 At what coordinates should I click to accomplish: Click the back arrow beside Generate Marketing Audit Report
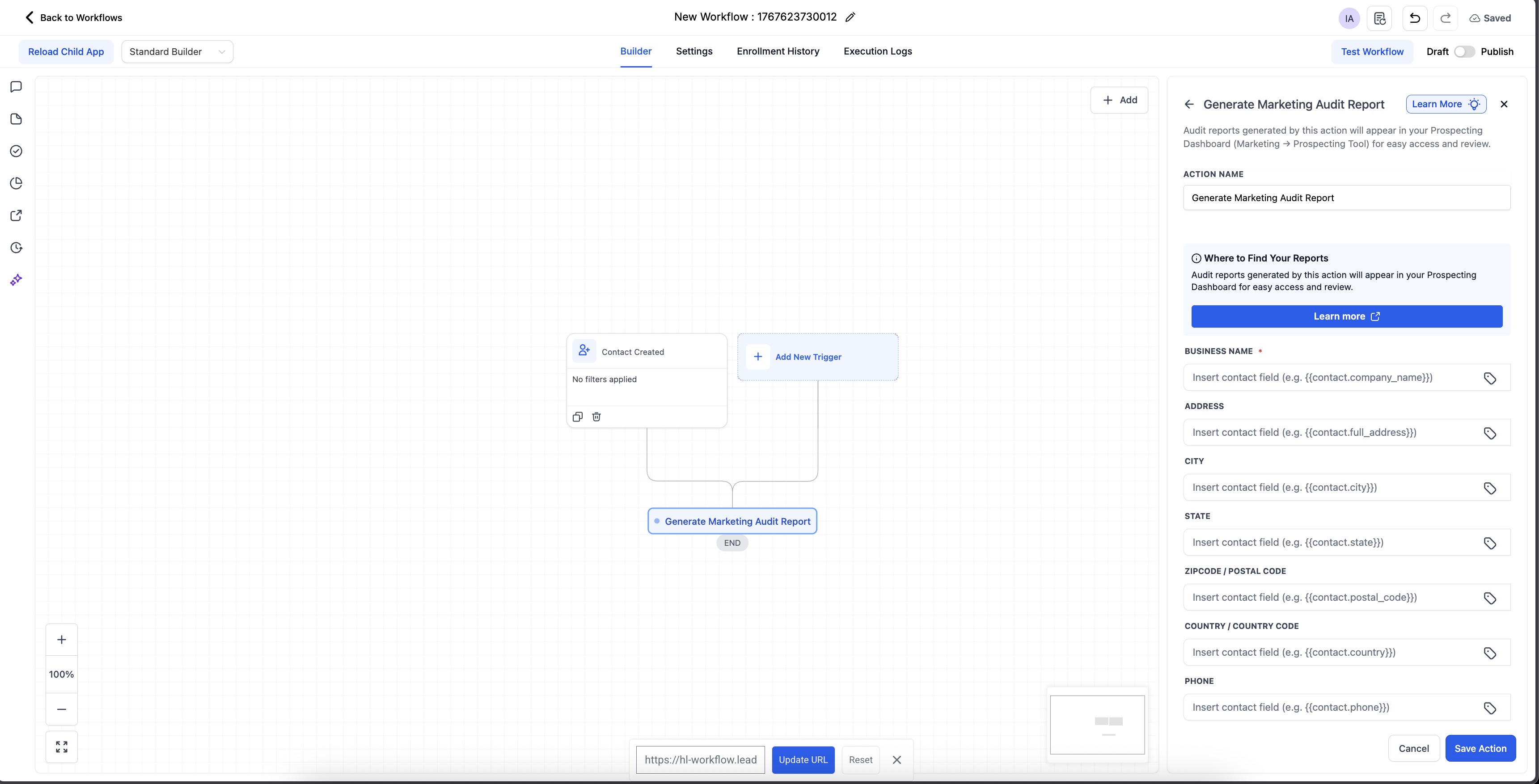click(x=1189, y=105)
